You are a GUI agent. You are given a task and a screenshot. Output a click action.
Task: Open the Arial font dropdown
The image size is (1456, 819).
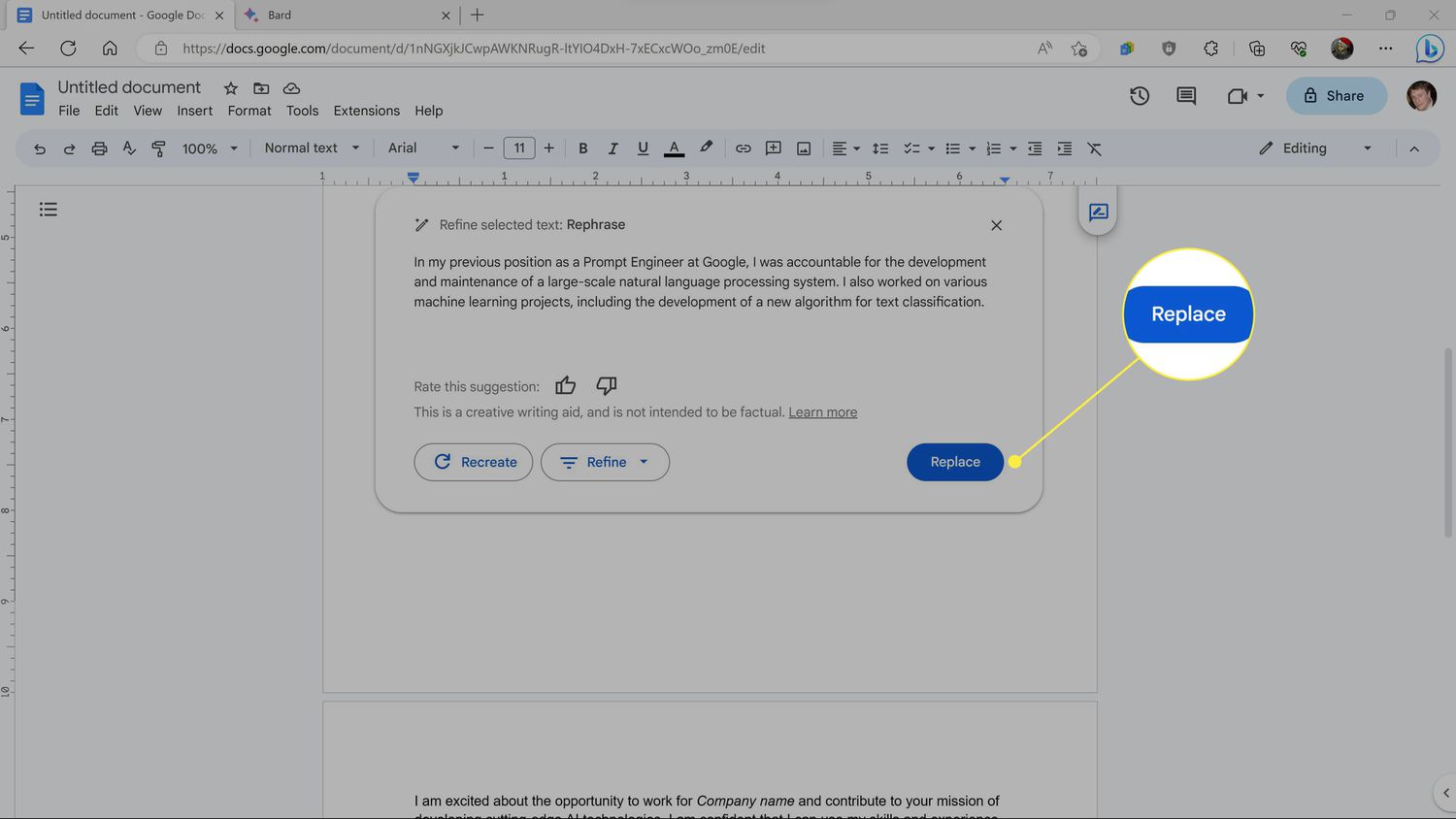coord(423,148)
